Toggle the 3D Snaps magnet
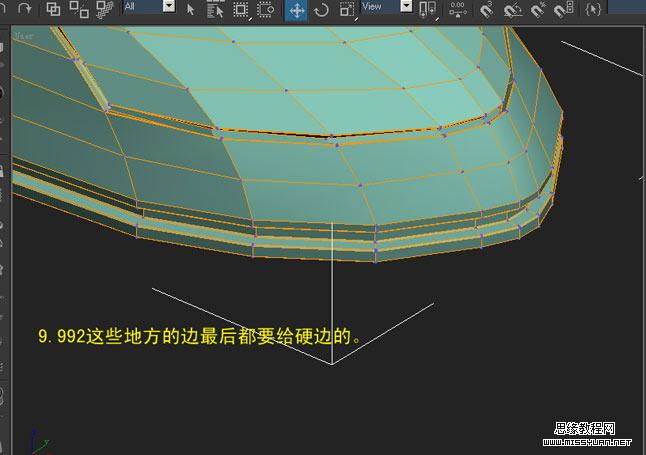Screen dimensions: 646x455 click(x=487, y=9)
